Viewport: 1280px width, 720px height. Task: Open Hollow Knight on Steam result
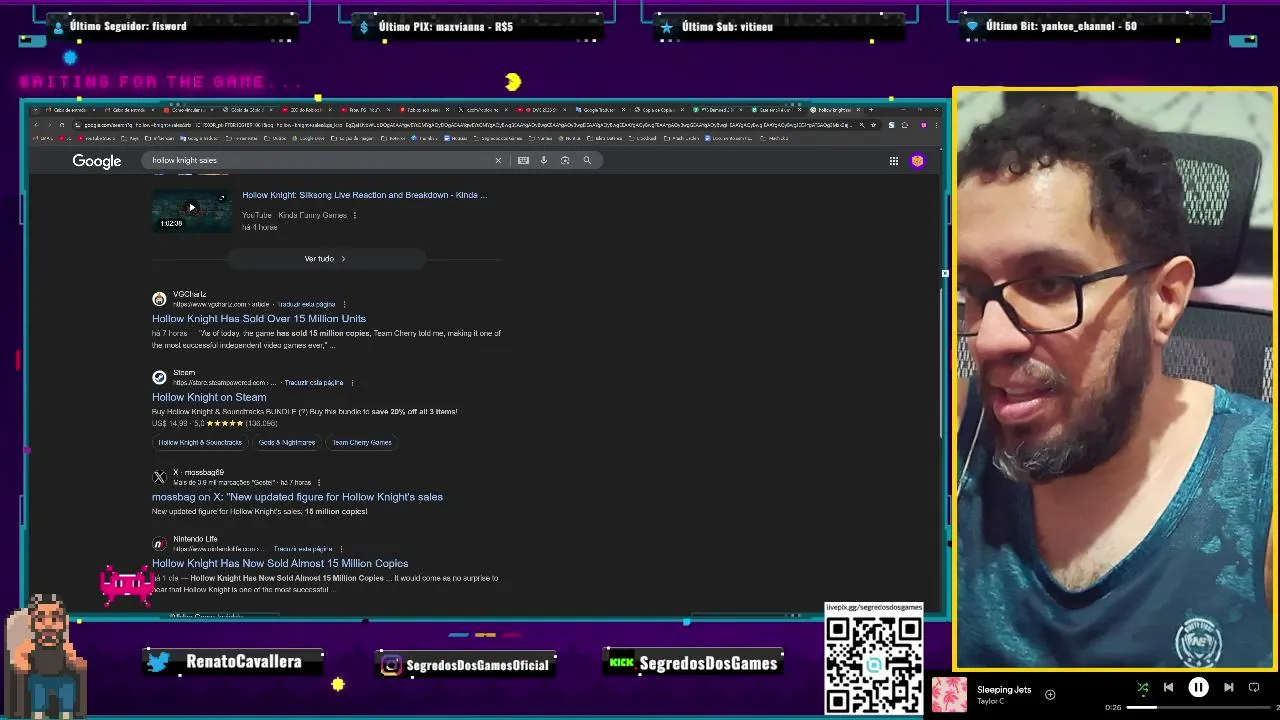pyautogui.click(x=209, y=397)
